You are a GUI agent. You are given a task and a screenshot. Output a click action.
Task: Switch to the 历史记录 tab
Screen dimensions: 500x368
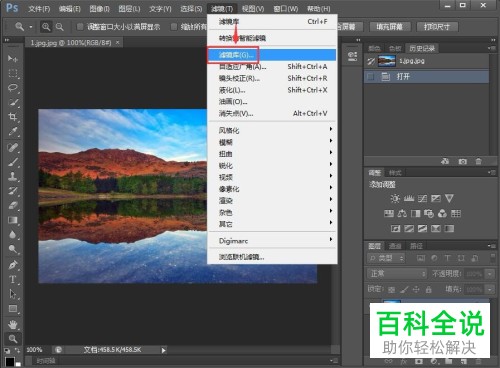tap(422, 48)
